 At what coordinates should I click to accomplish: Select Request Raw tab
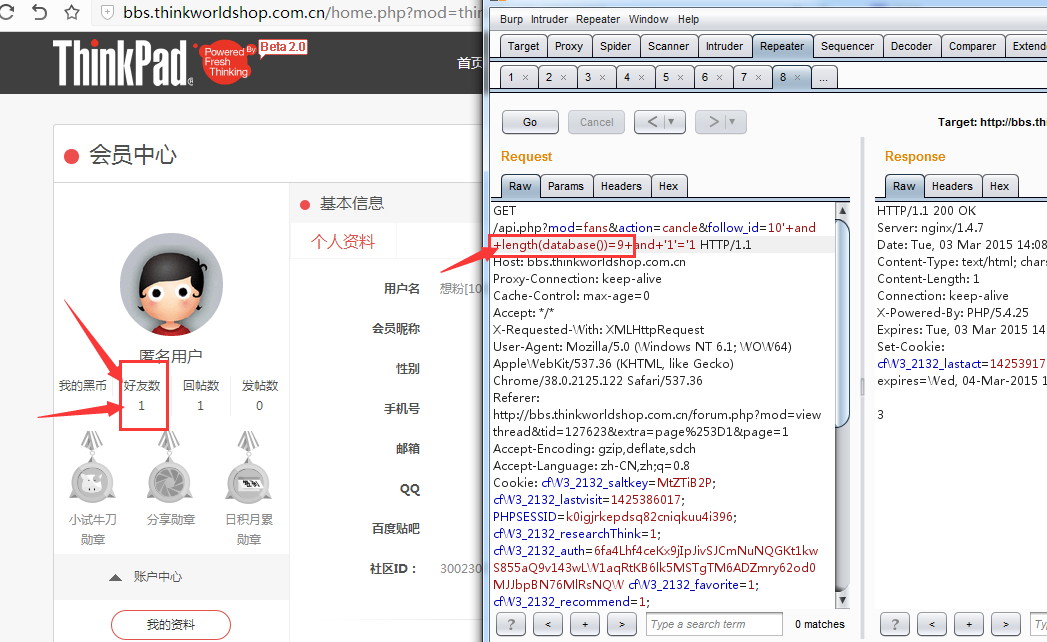tap(520, 186)
